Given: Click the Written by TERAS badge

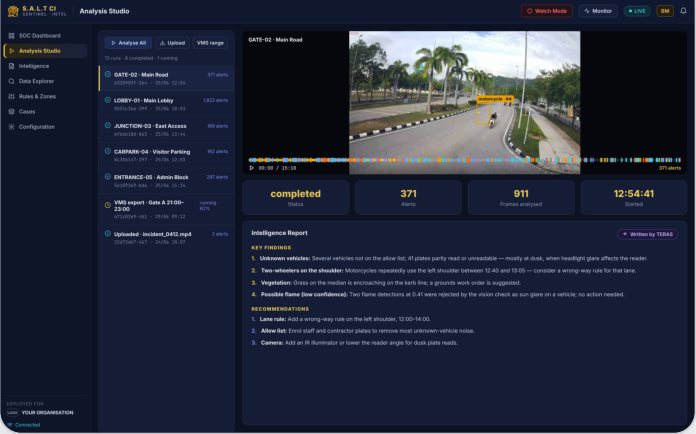Looking at the screenshot, I should tap(647, 234).
